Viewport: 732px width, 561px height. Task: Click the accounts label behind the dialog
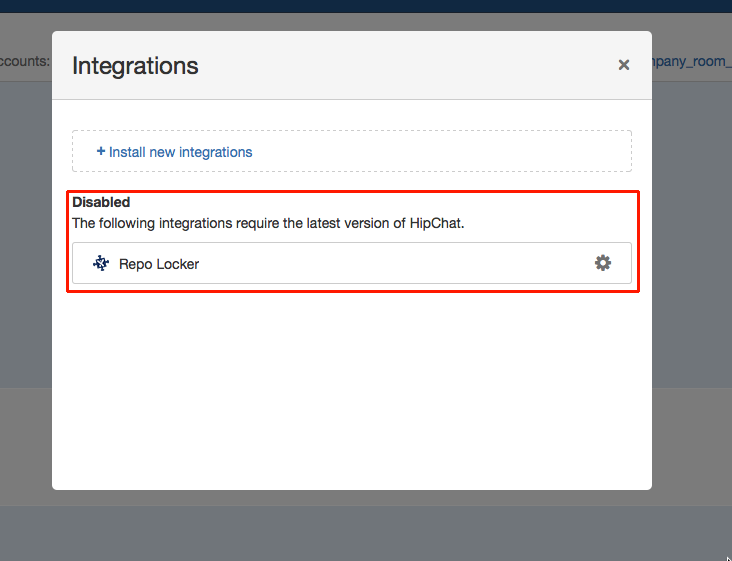[x=25, y=61]
